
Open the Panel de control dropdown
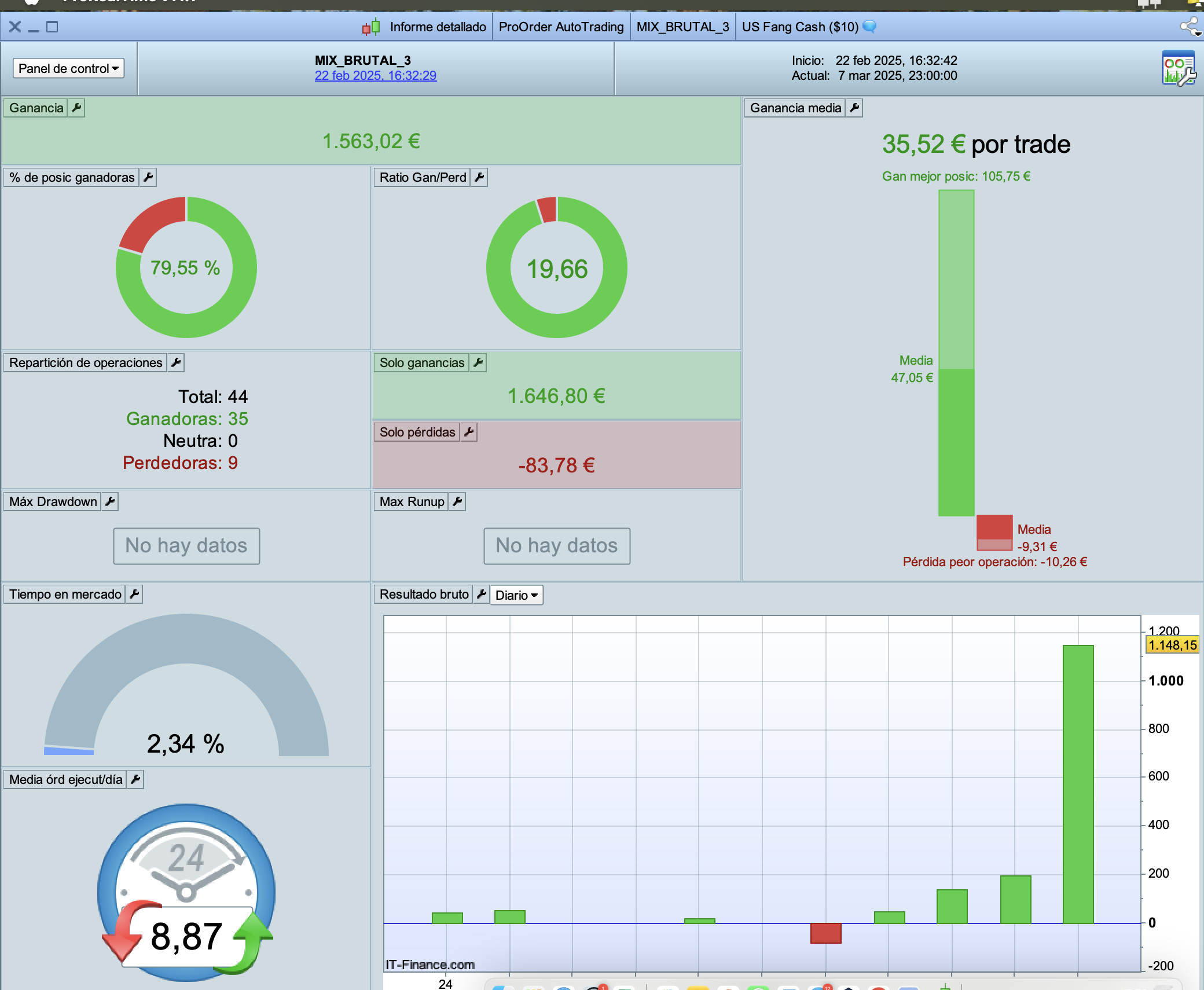pyautogui.click(x=68, y=68)
